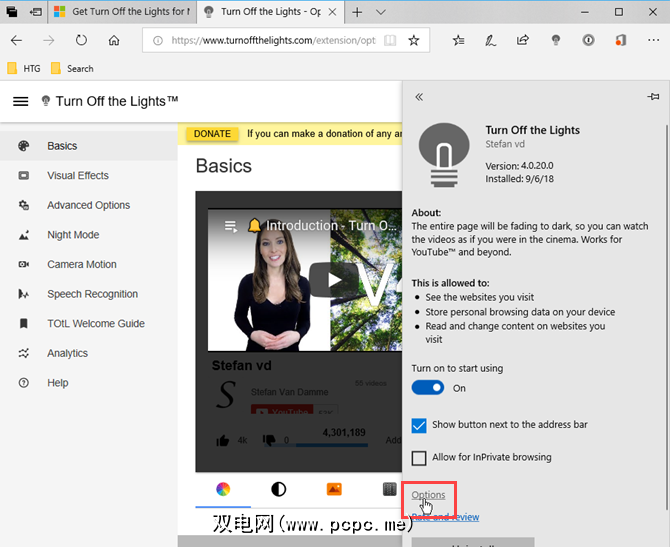Switch to 'Get Turn Off the Lights' tab
The image size is (670, 547).
pyautogui.click(x=120, y=12)
